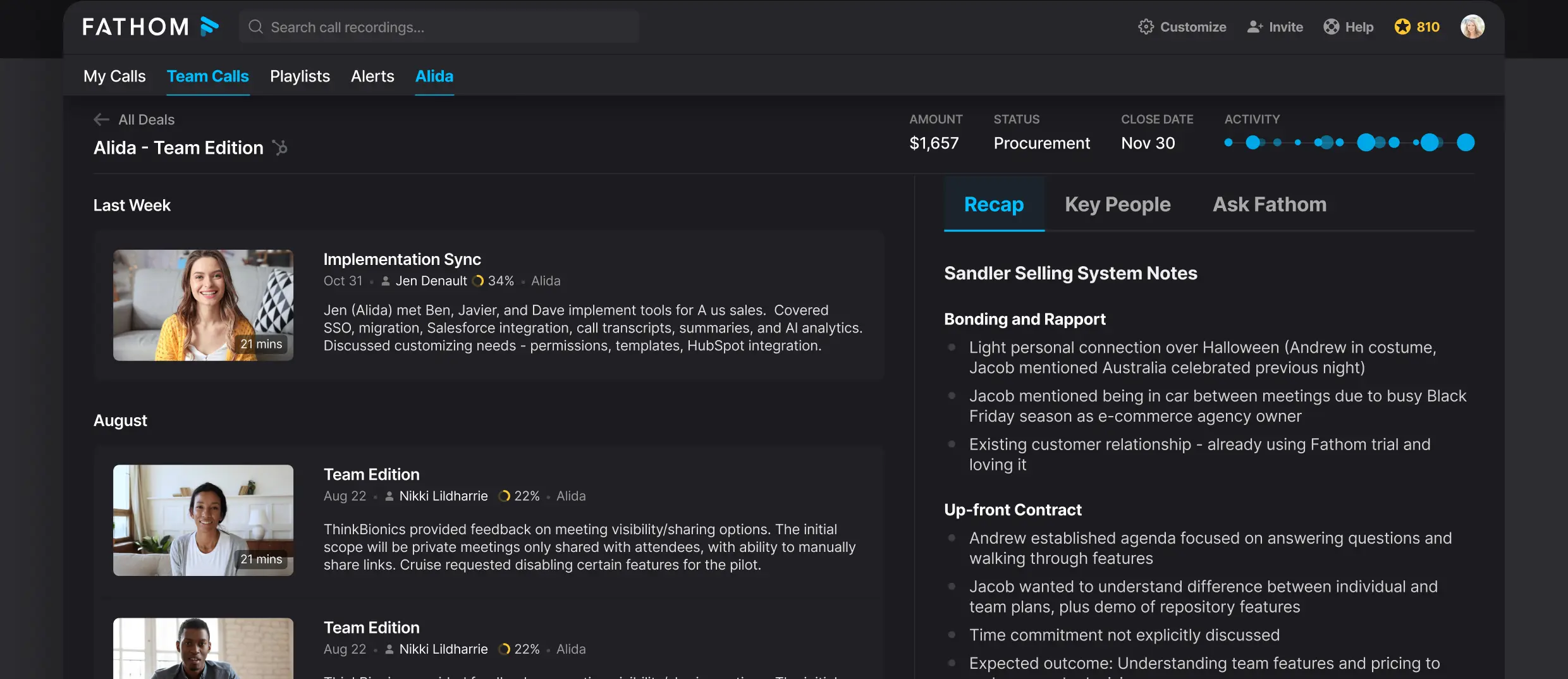This screenshot has height=679, width=1568.
Task: Select the Recap tab
Action: click(994, 204)
